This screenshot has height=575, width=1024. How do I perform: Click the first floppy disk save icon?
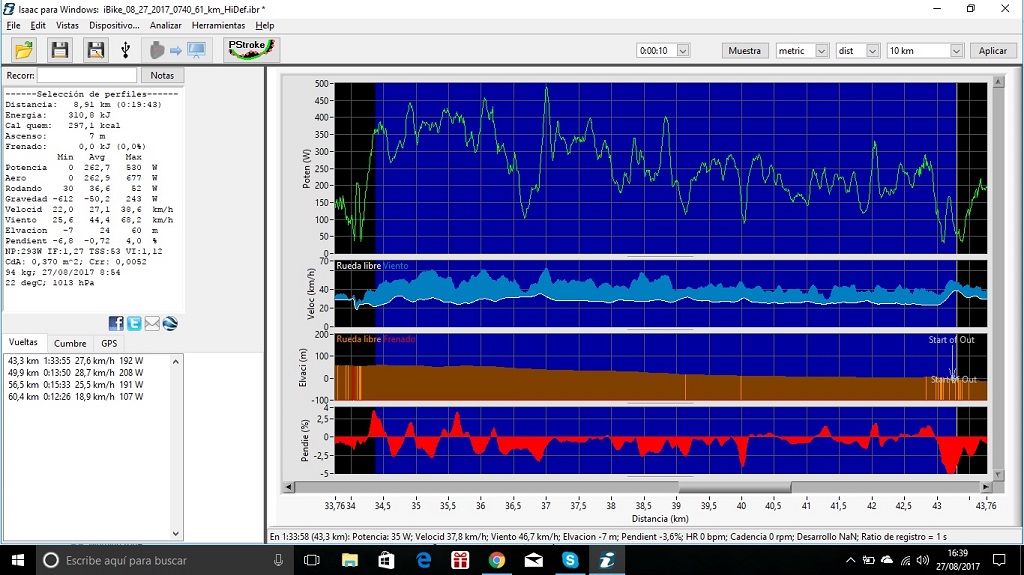(x=60, y=50)
